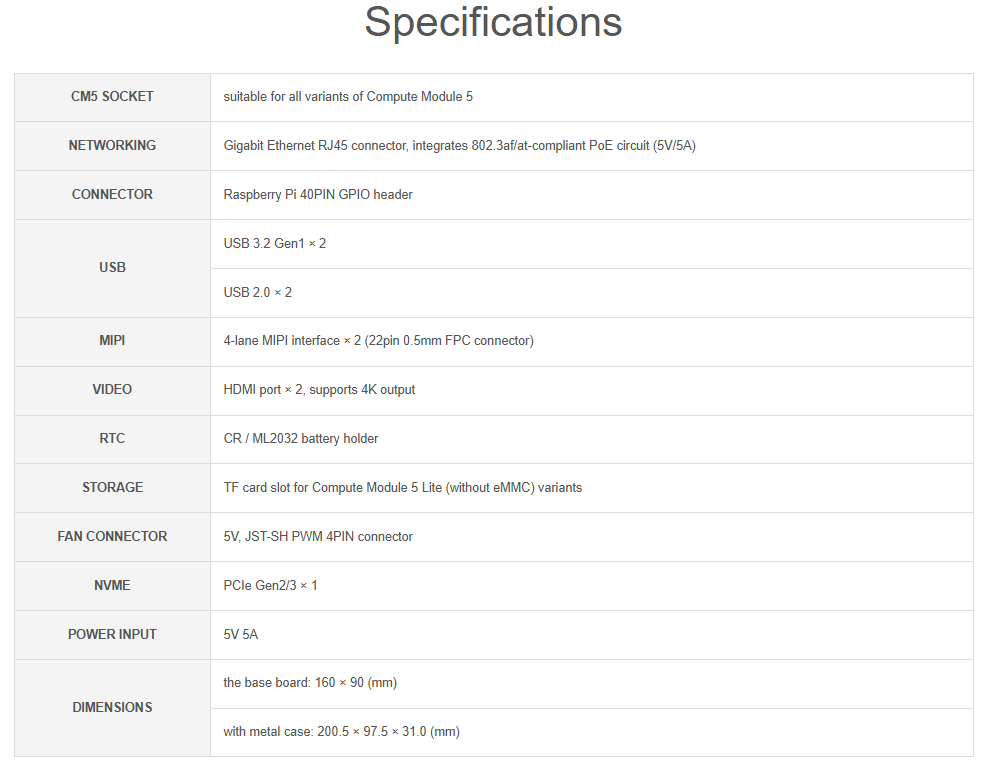Viewport: 983px width, 764px height.
Task: Click the Specifications heading
Action: point(493,23)
